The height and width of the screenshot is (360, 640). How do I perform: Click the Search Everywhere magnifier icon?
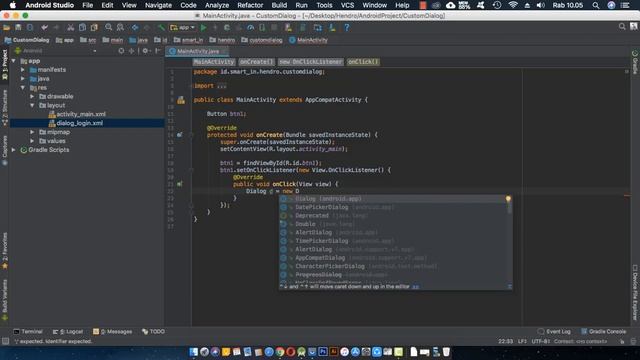(622, 27)
